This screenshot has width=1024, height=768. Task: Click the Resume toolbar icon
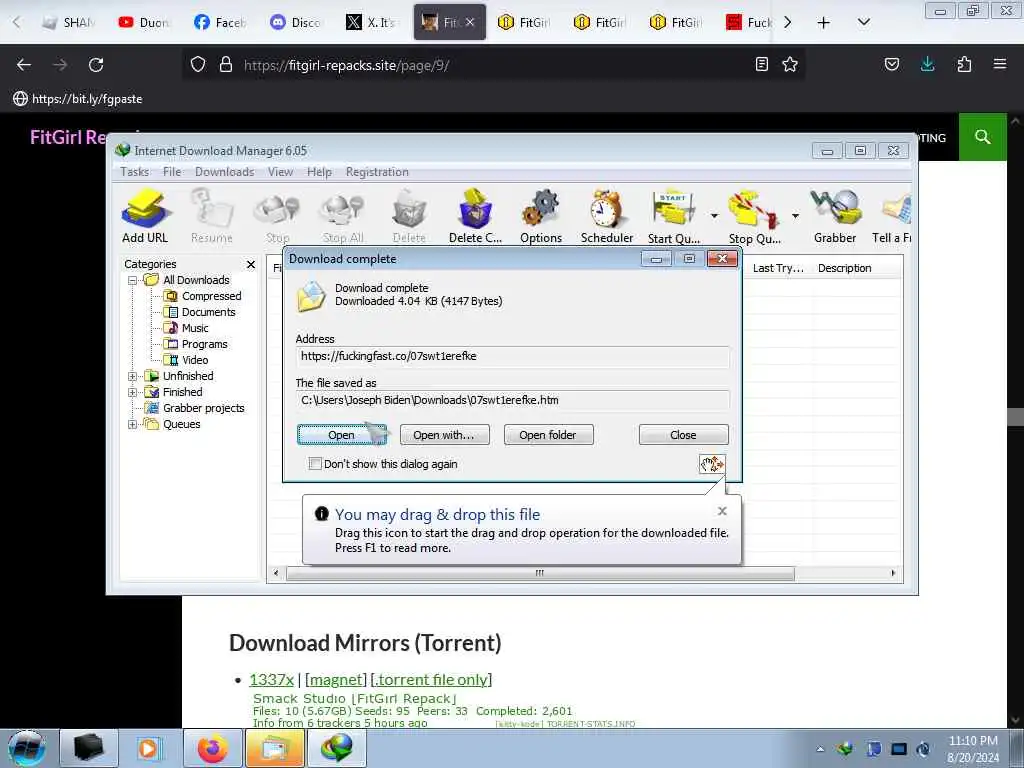pos(212,216)
